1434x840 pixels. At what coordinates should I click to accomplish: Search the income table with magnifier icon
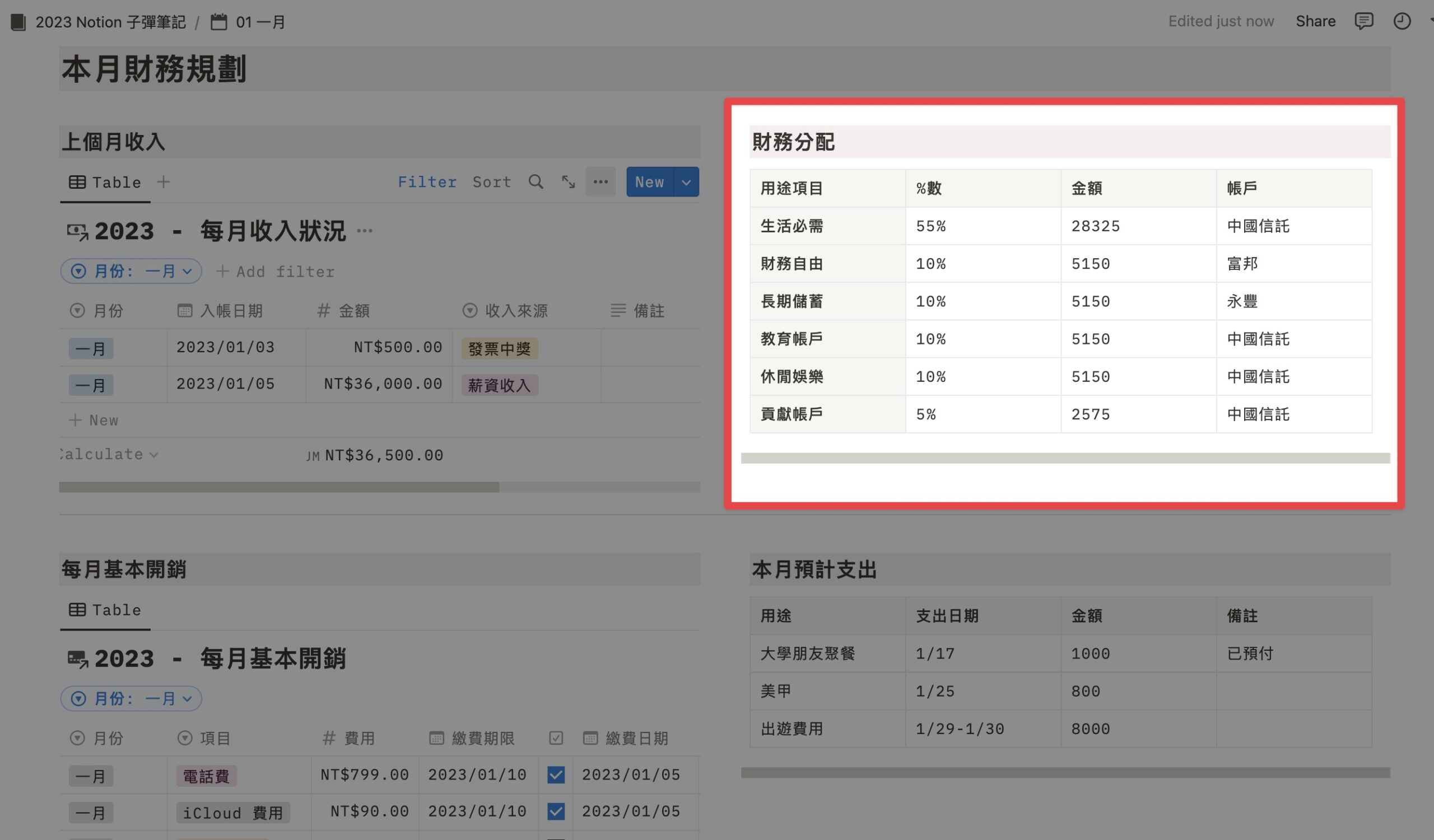[536, 182]
